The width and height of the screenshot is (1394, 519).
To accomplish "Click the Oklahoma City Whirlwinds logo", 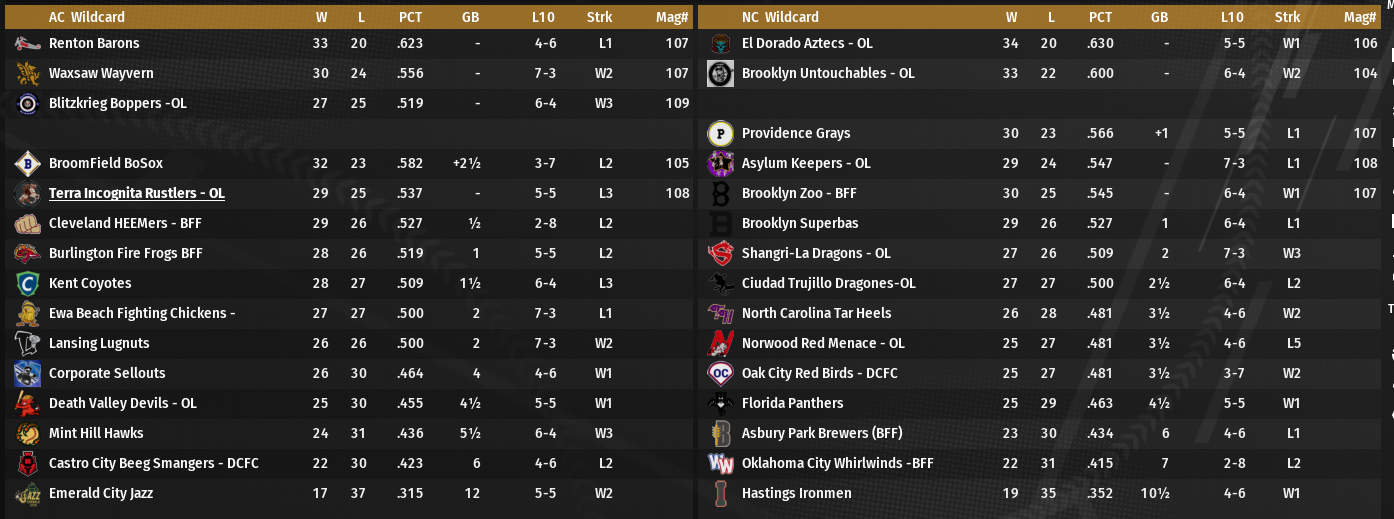I will (x=721, y=464).
